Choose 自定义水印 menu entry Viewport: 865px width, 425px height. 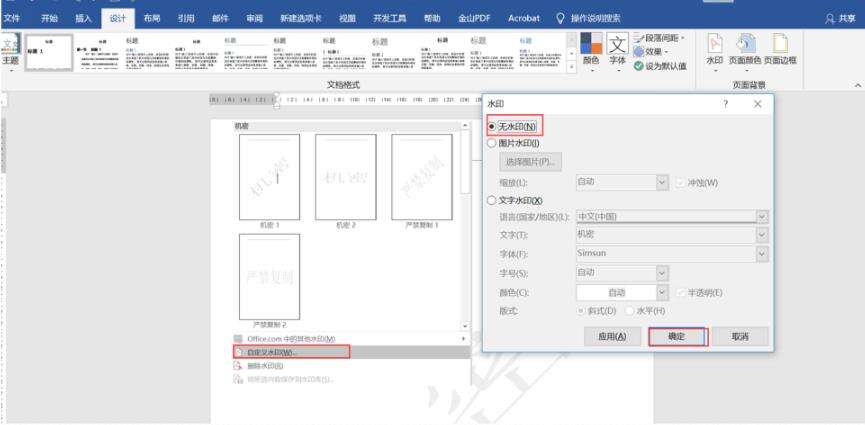click(351, 352)
